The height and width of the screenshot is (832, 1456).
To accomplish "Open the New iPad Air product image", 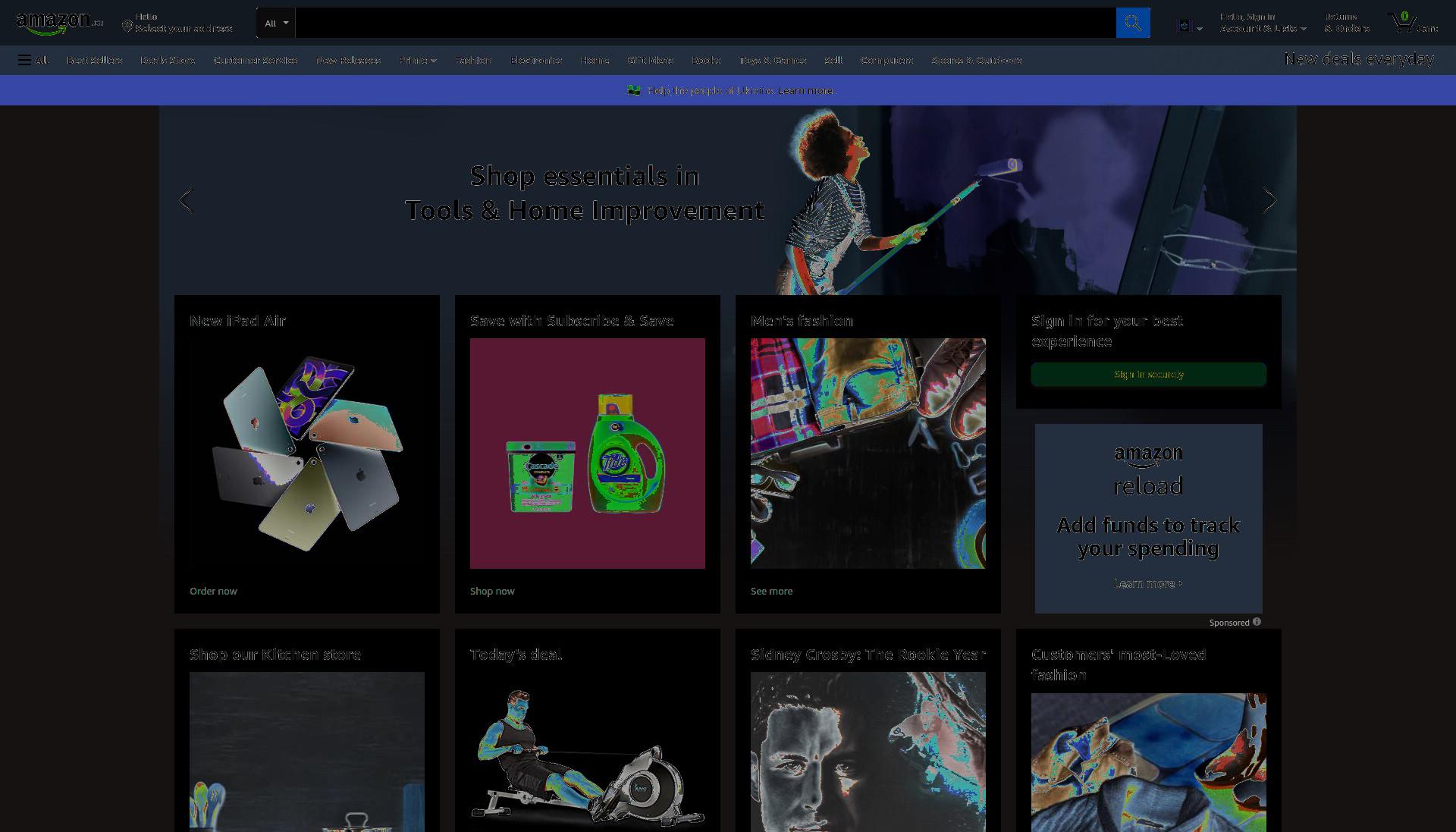I will 307,454.
